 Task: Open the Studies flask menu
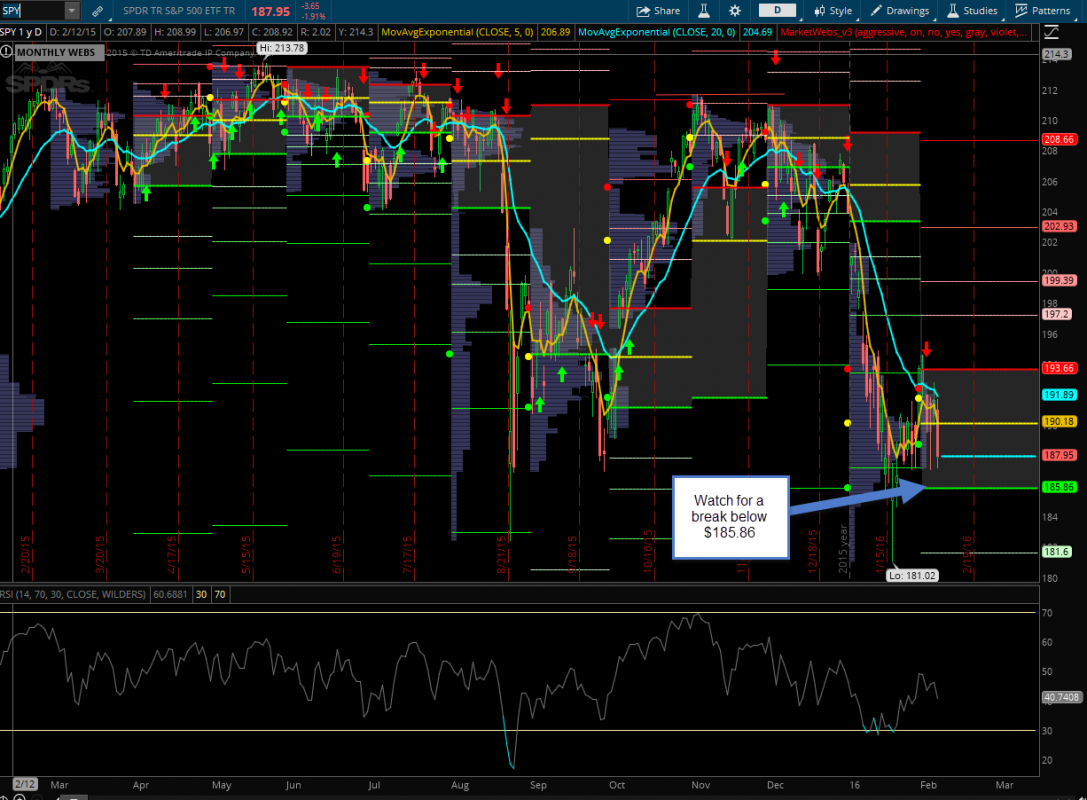click(x=970, y=11)
